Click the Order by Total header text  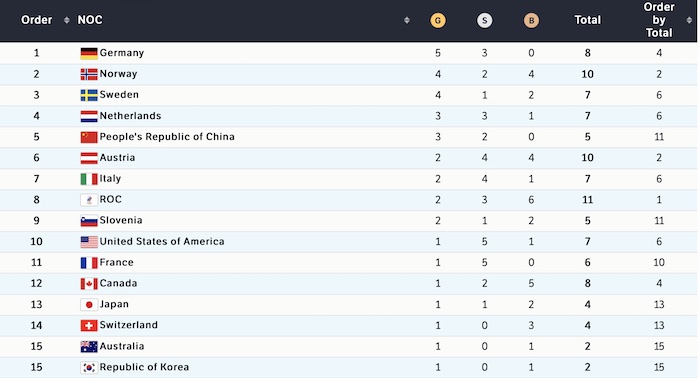(659, 20)
